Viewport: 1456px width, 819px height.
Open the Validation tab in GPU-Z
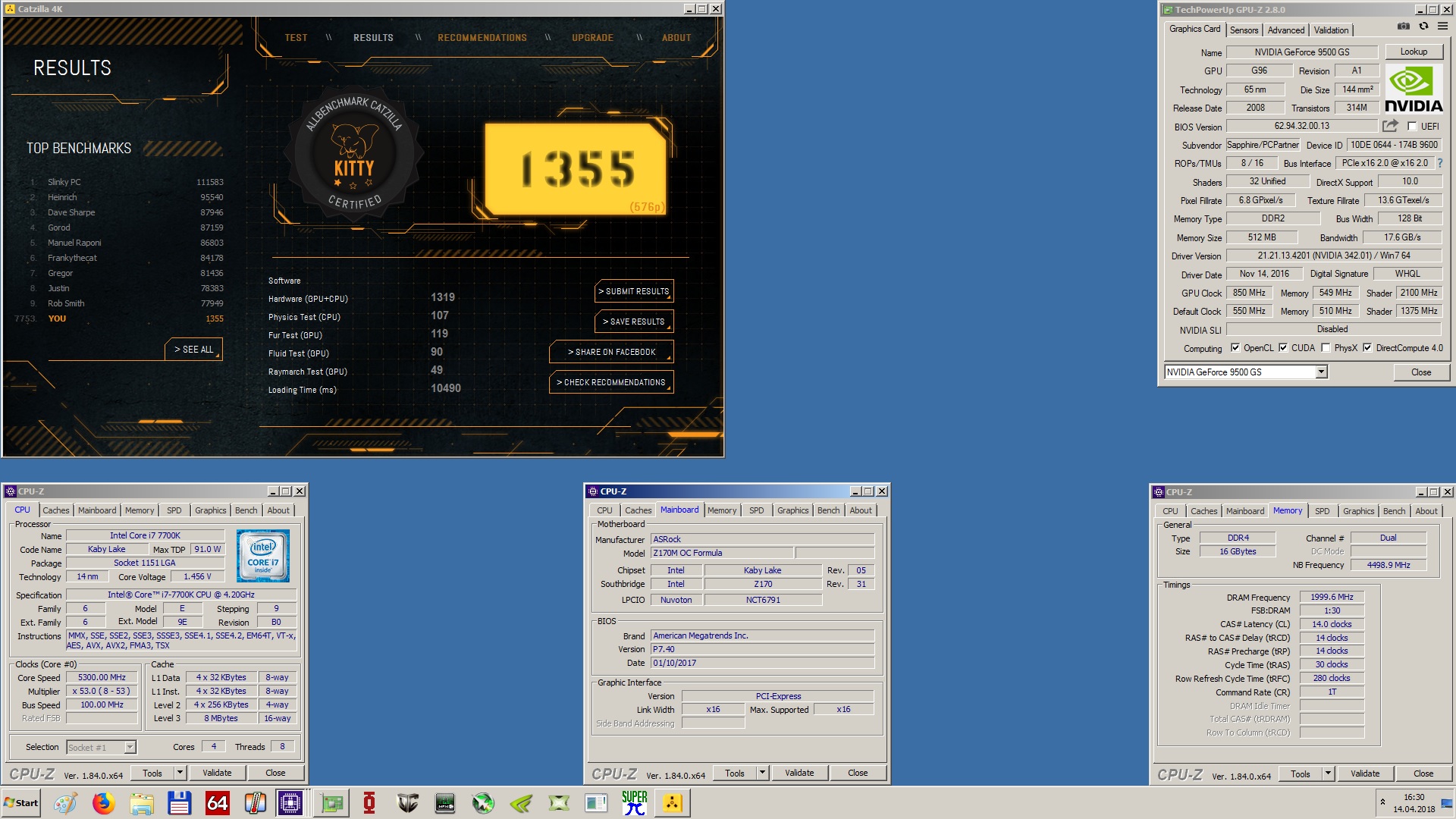point(1332,30)
